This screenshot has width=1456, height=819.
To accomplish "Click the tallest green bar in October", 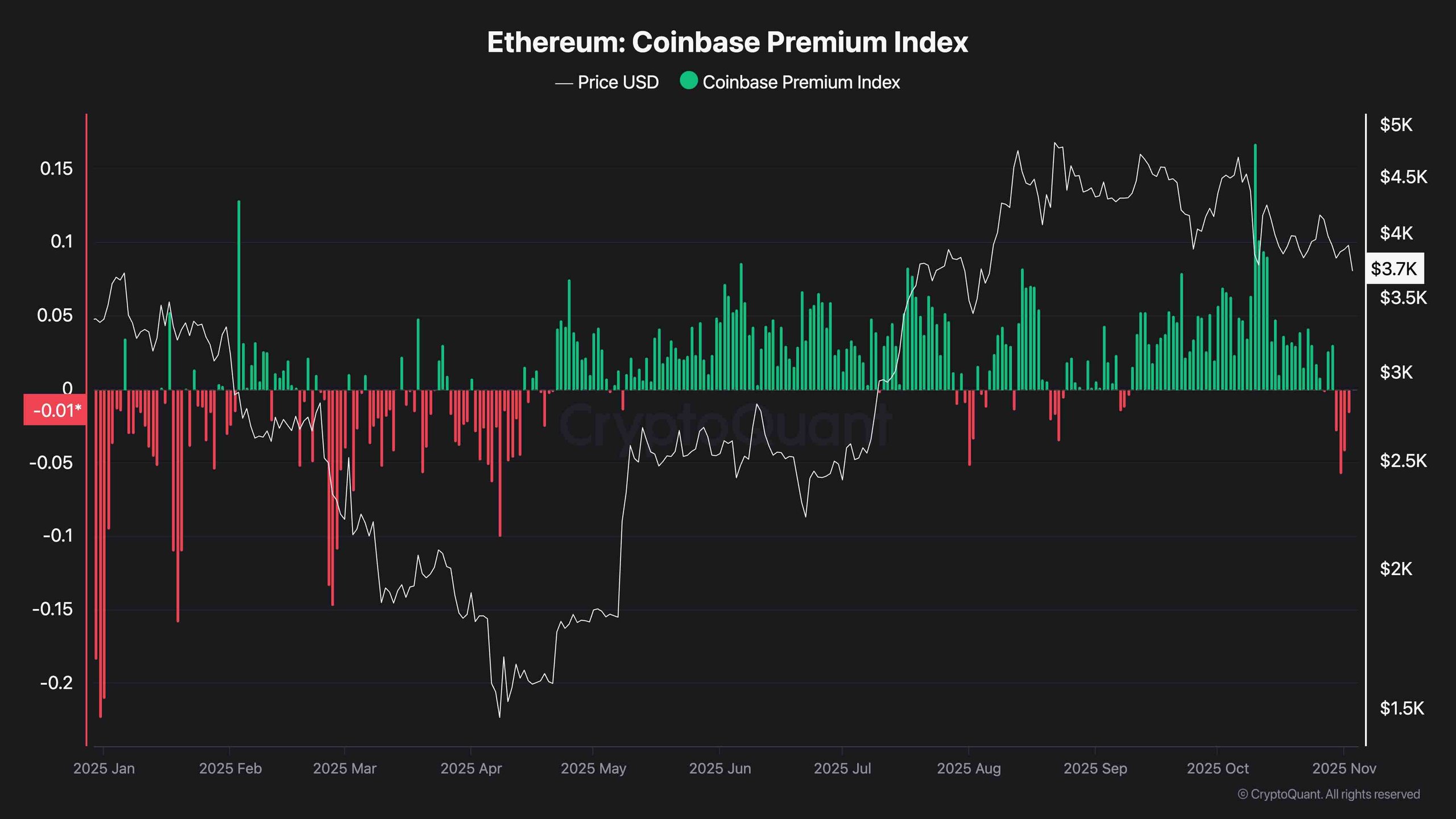I will pos(1255,267).
